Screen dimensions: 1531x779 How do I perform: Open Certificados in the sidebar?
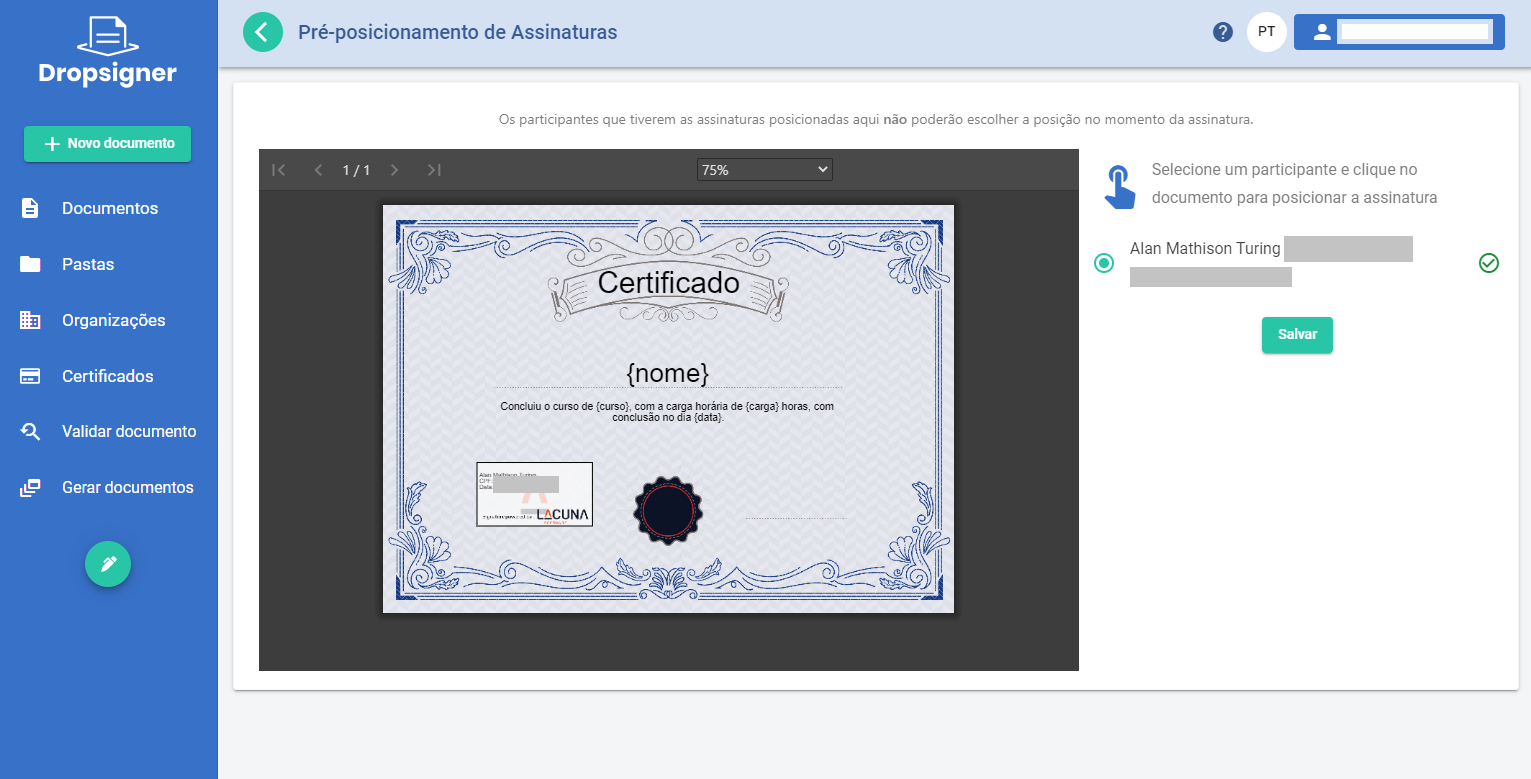click(x=108, y=376)
